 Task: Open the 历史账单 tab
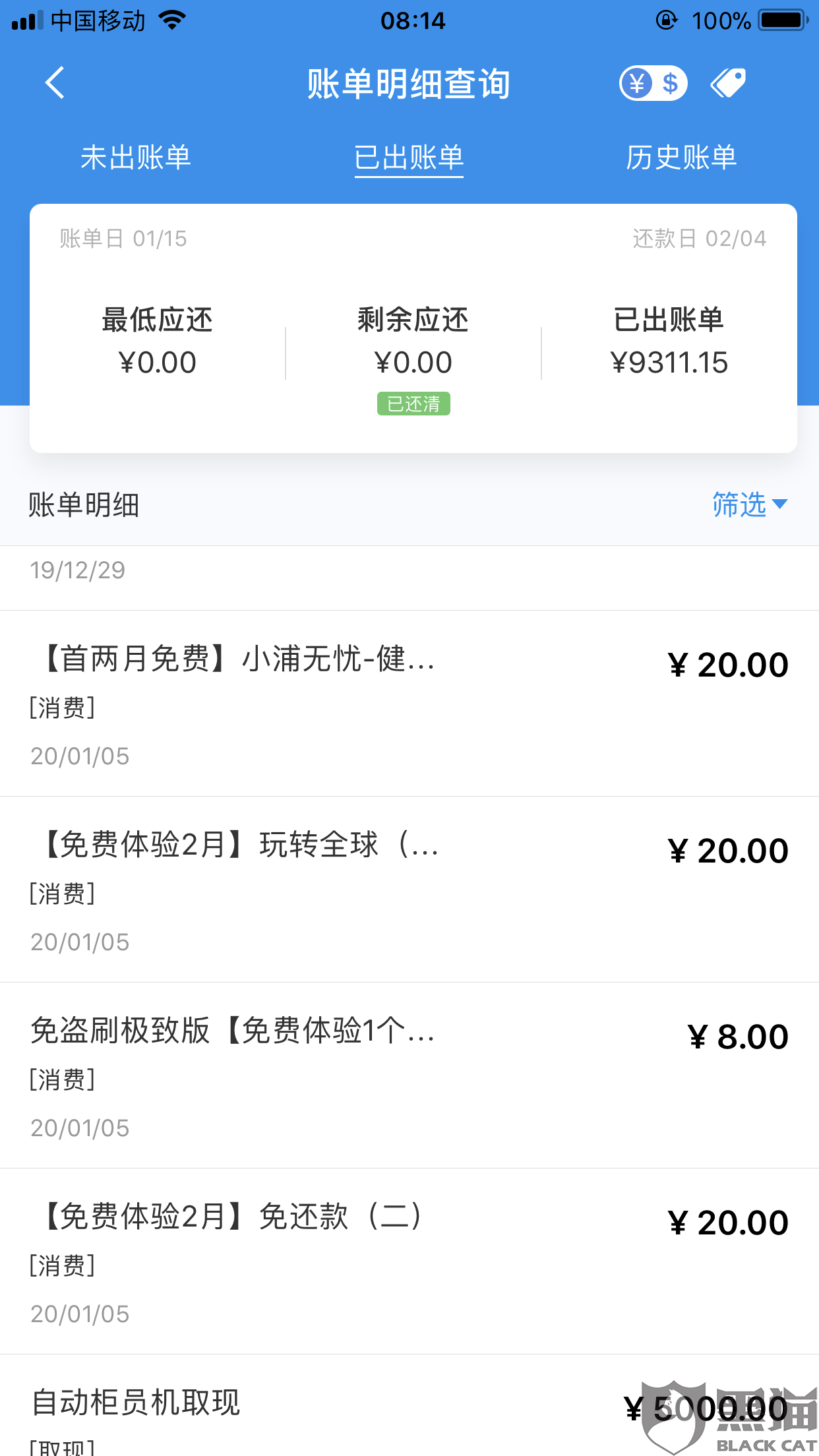pos(681,158)
